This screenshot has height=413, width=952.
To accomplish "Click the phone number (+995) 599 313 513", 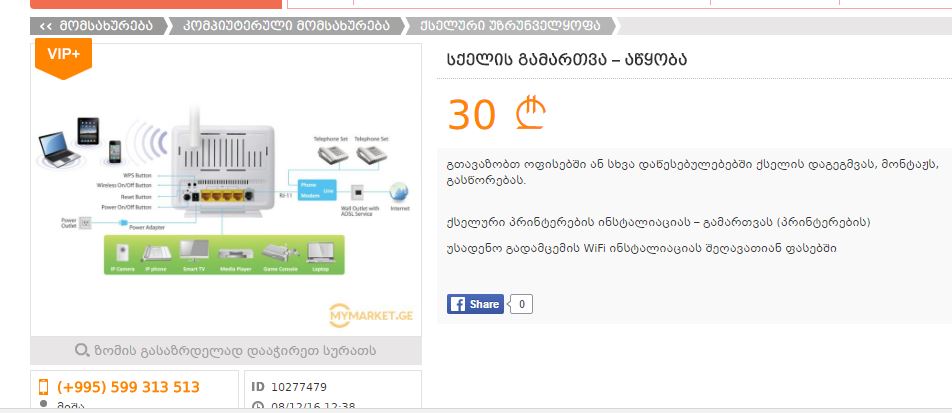I will [x=128, y=387].
